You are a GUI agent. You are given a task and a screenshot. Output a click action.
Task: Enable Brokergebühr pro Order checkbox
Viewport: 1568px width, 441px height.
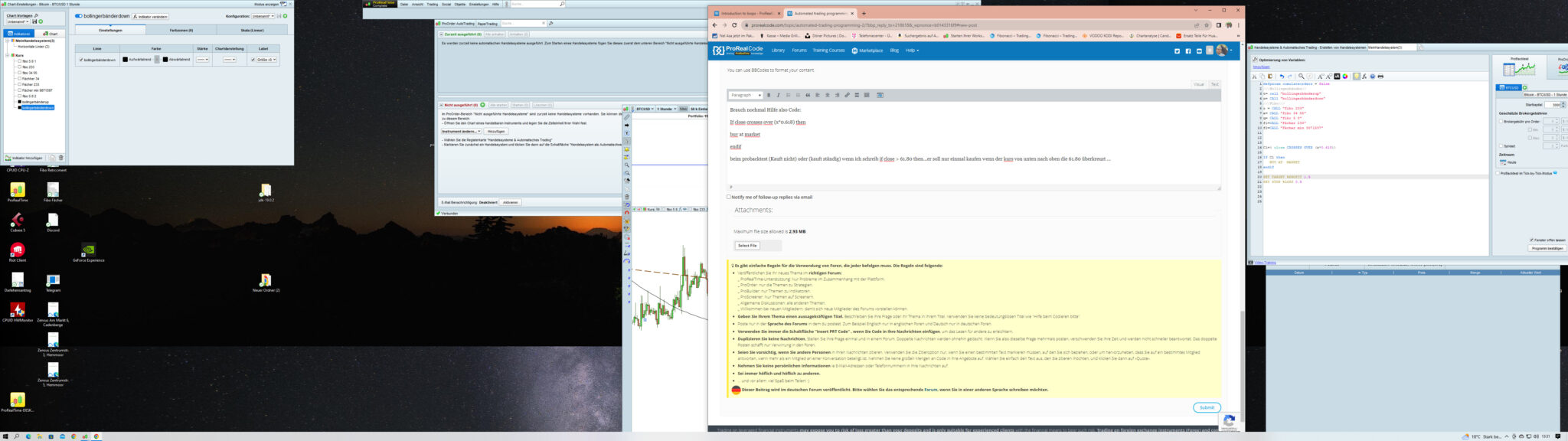pos(1501,121)
